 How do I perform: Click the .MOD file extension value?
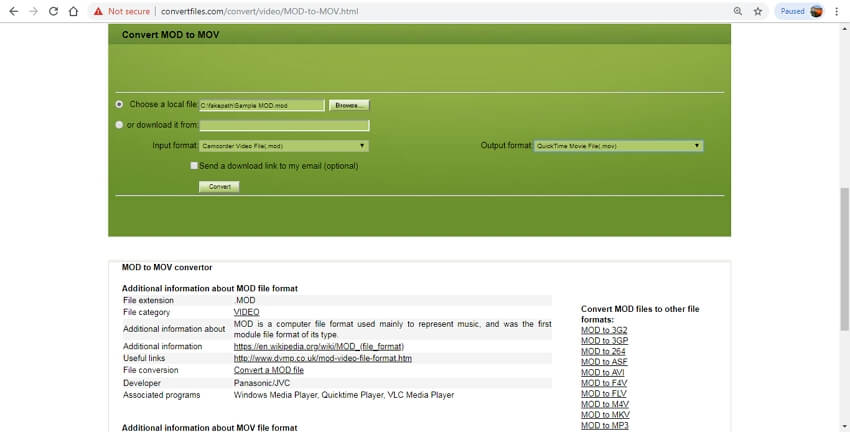244,300
